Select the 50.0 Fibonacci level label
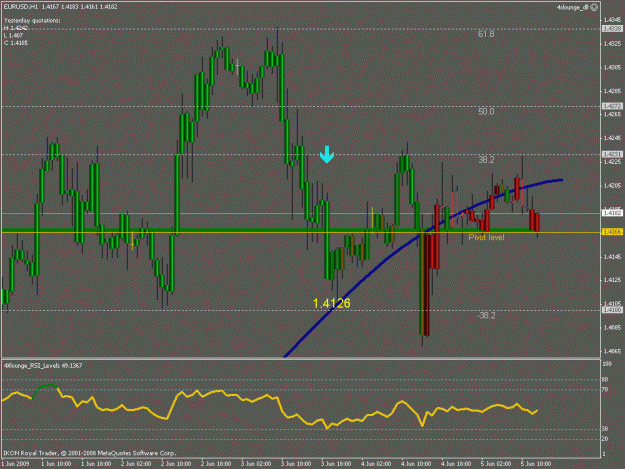 (486, 112)
